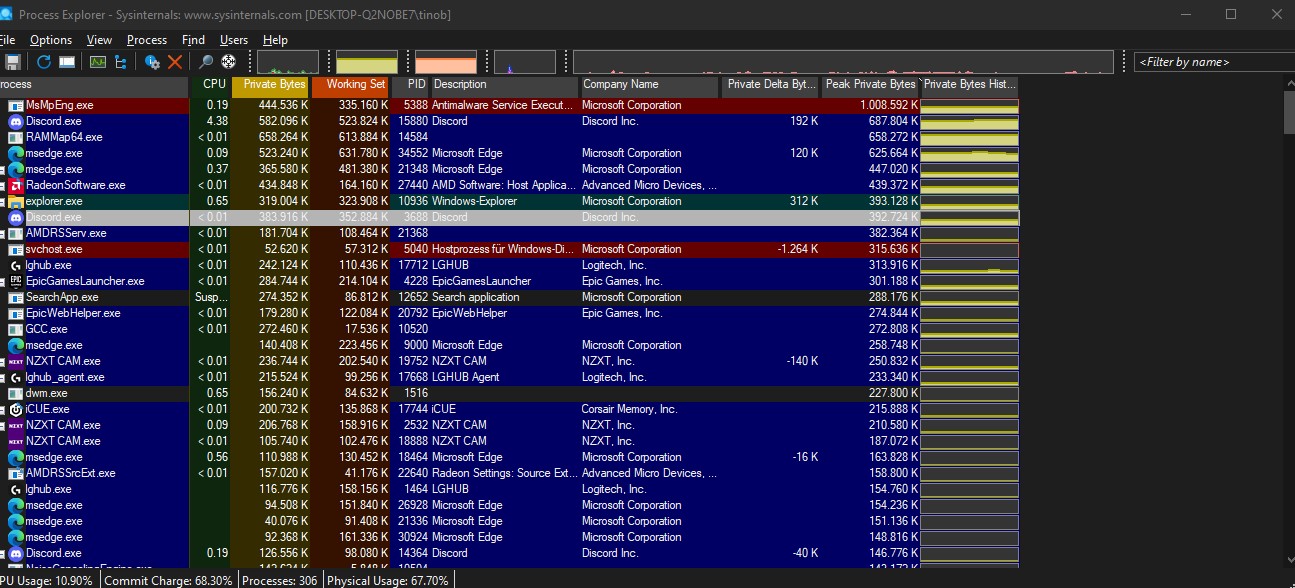Click the iCUE.exe process icon
This screenshot has width=1295, height=588.
(16, 409)
